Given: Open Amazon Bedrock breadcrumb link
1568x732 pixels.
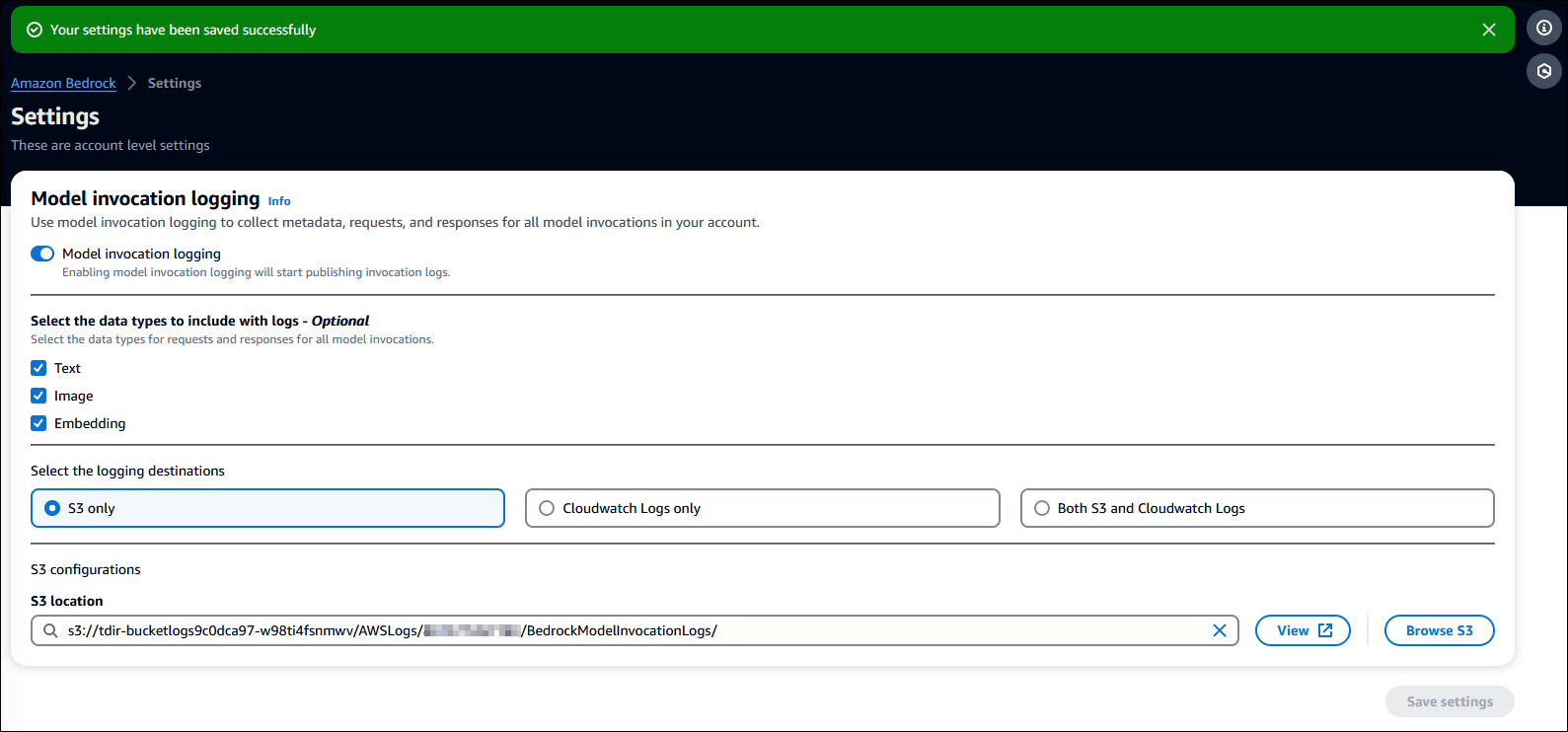Looking at the screenshot, I should [63, 83].
